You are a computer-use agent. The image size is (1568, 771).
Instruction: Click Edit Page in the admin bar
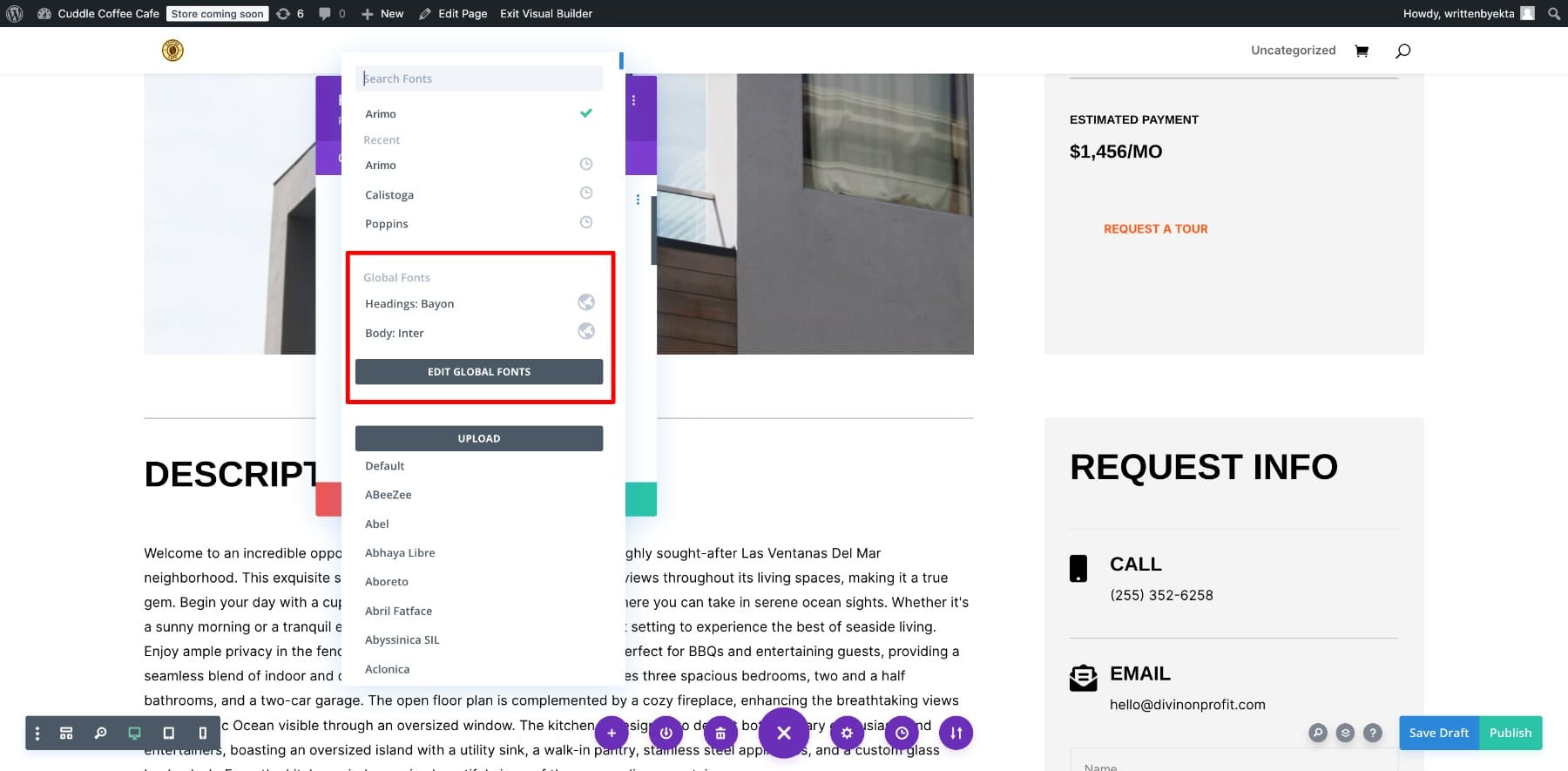453,13
